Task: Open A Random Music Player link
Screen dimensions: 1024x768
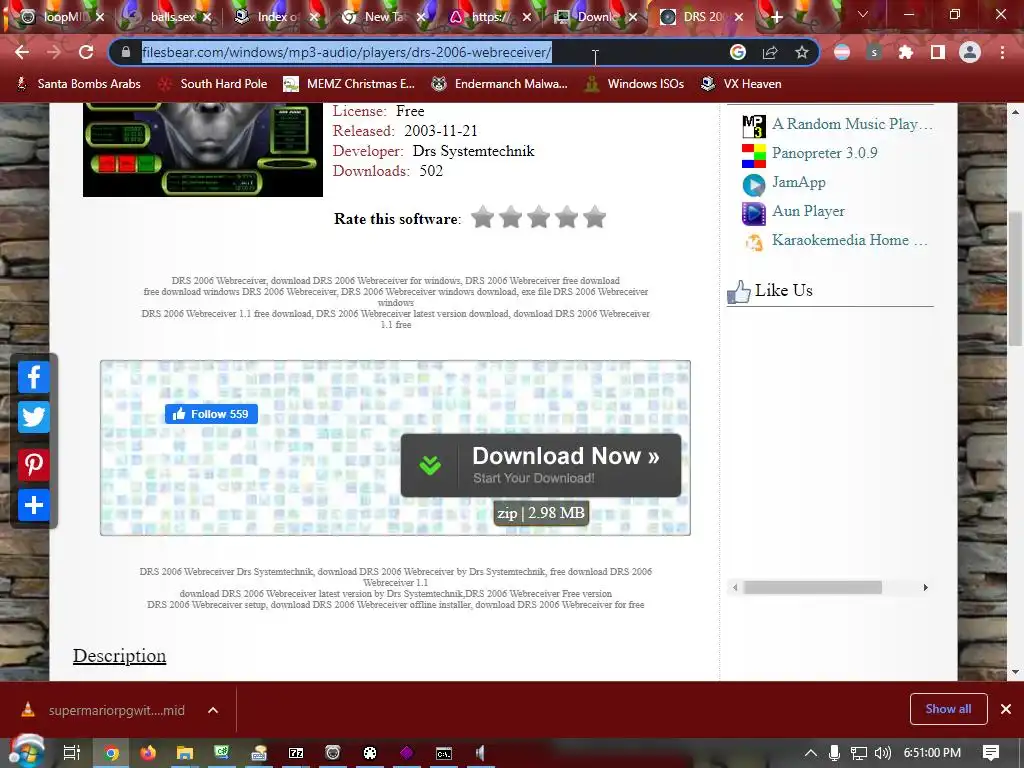Action: coord(852,124)
